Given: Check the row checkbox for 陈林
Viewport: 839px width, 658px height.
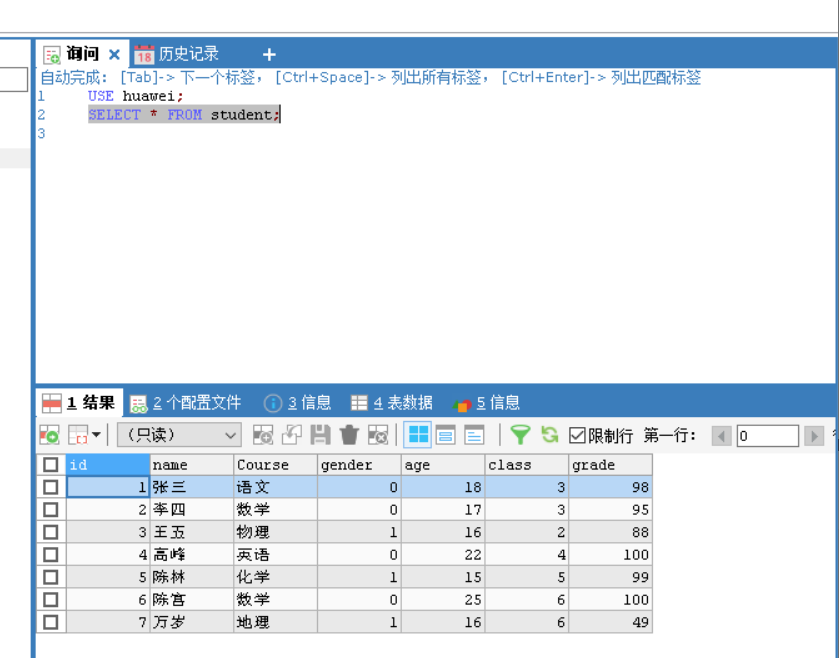Looking at the screenshot, I should 51,577.
